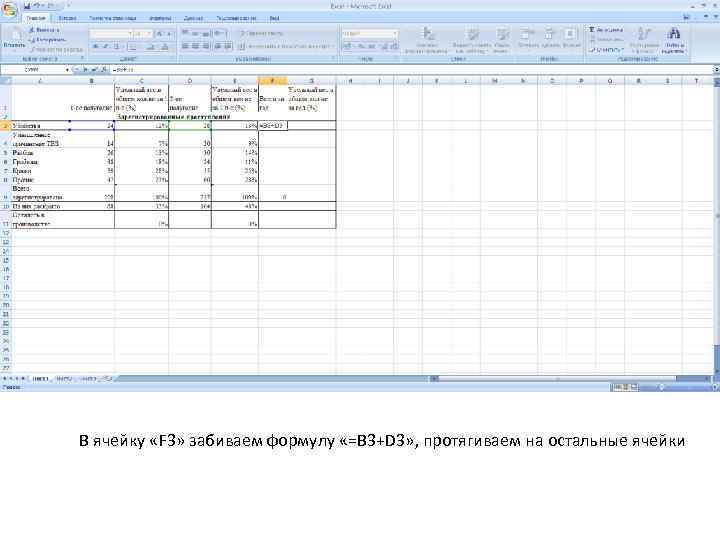Viewport: 720px width, 540px height.
Task: Click the large Paste (Вставить) button
Action: (14, 39)
